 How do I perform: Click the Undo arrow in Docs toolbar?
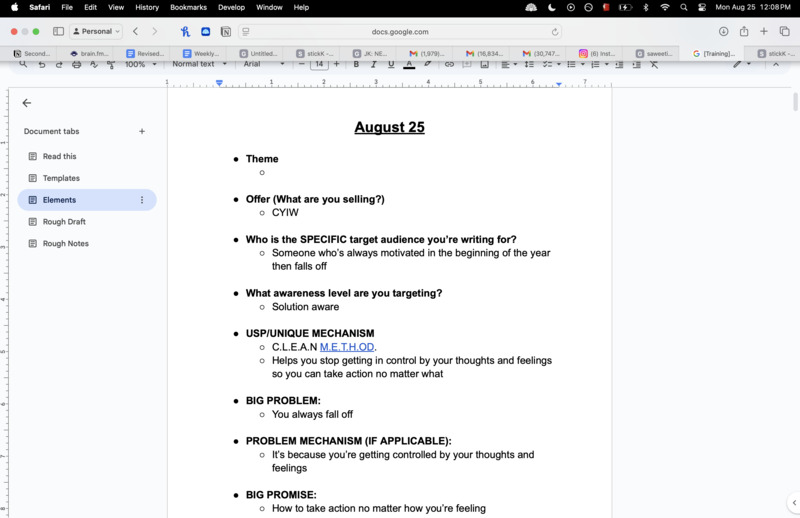pos(42,64)
